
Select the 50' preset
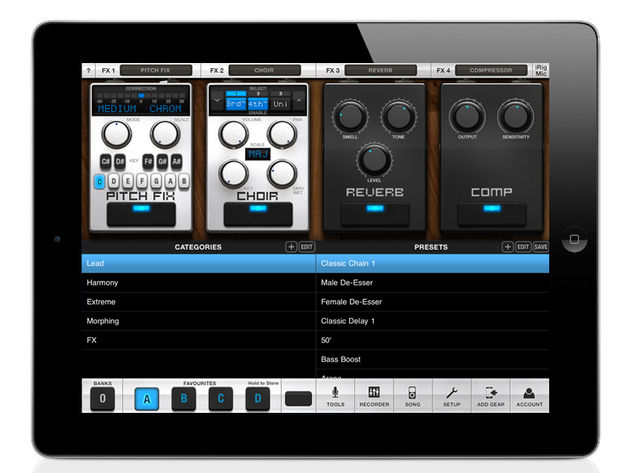point(433,340)
